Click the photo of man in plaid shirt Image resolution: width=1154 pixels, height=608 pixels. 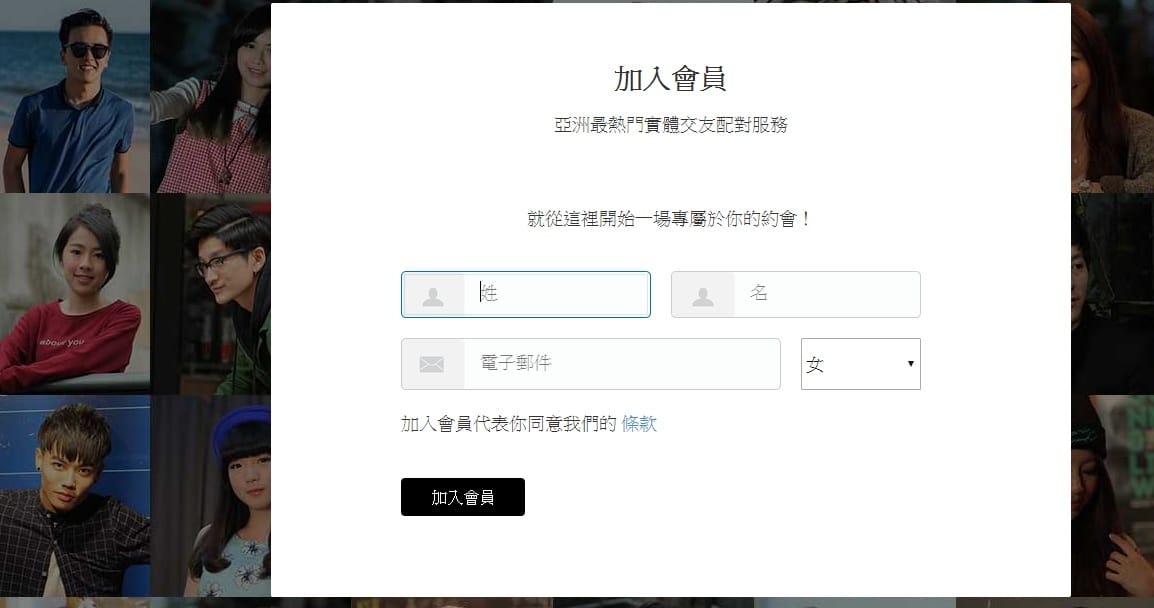(x=74, y=495)
